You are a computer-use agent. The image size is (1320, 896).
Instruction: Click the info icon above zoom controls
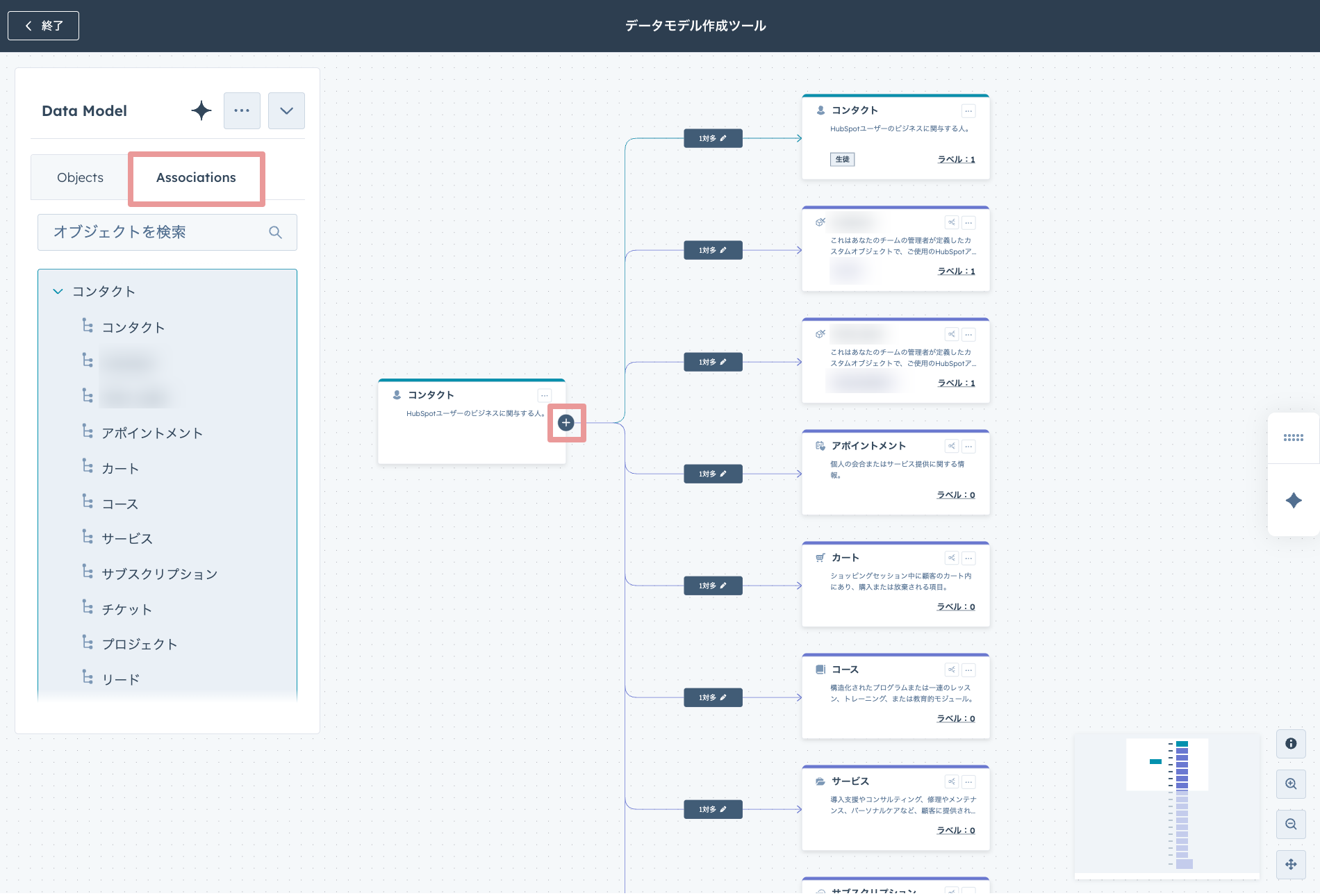1291,744
